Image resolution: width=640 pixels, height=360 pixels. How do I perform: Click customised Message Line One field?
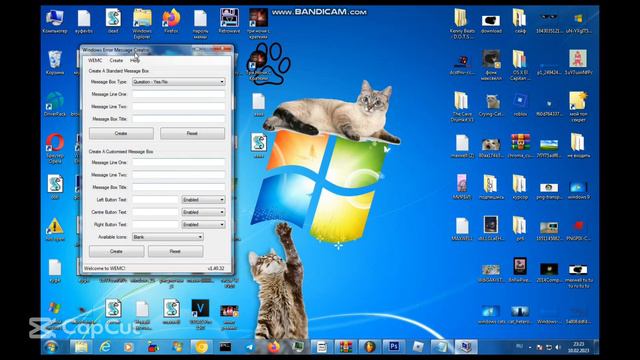click(x=178, y=162)
